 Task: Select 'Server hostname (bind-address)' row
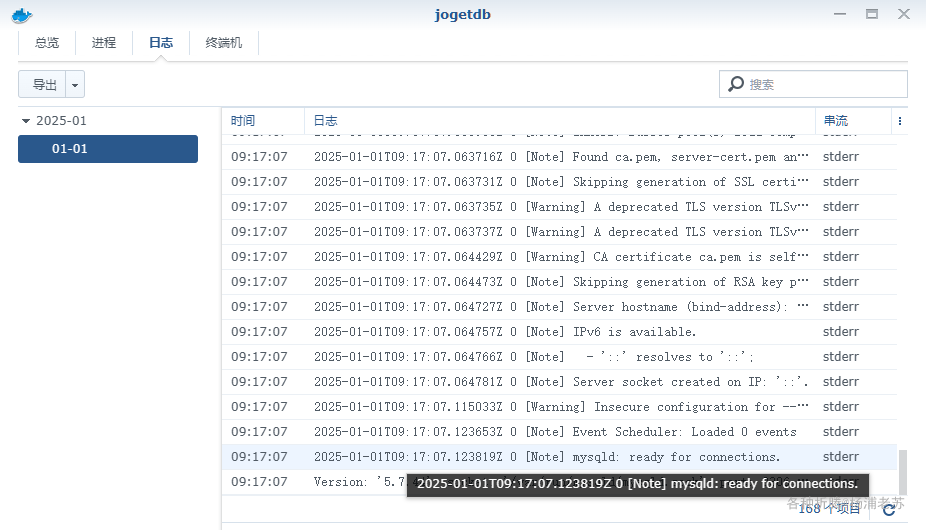point(559,307)
